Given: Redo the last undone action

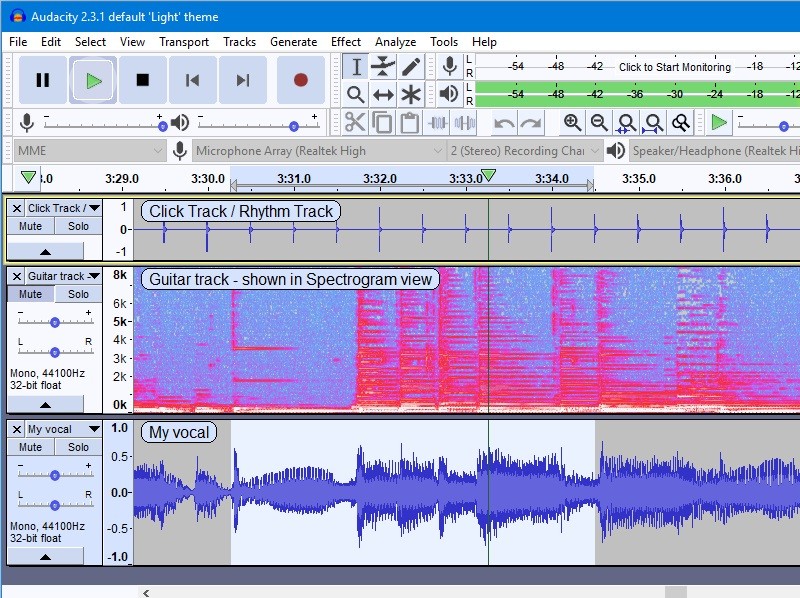Looking at the screenshot, I should (531, 123).
